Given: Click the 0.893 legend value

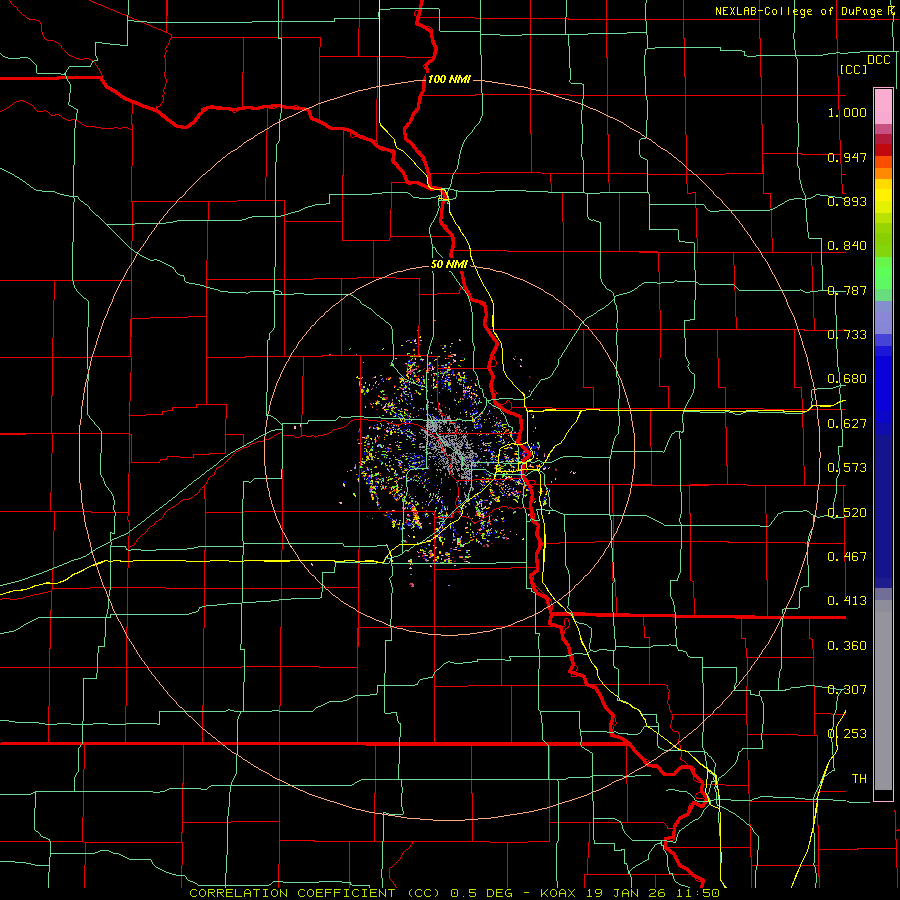Looking at the screenshot, I should click(847, 201).
